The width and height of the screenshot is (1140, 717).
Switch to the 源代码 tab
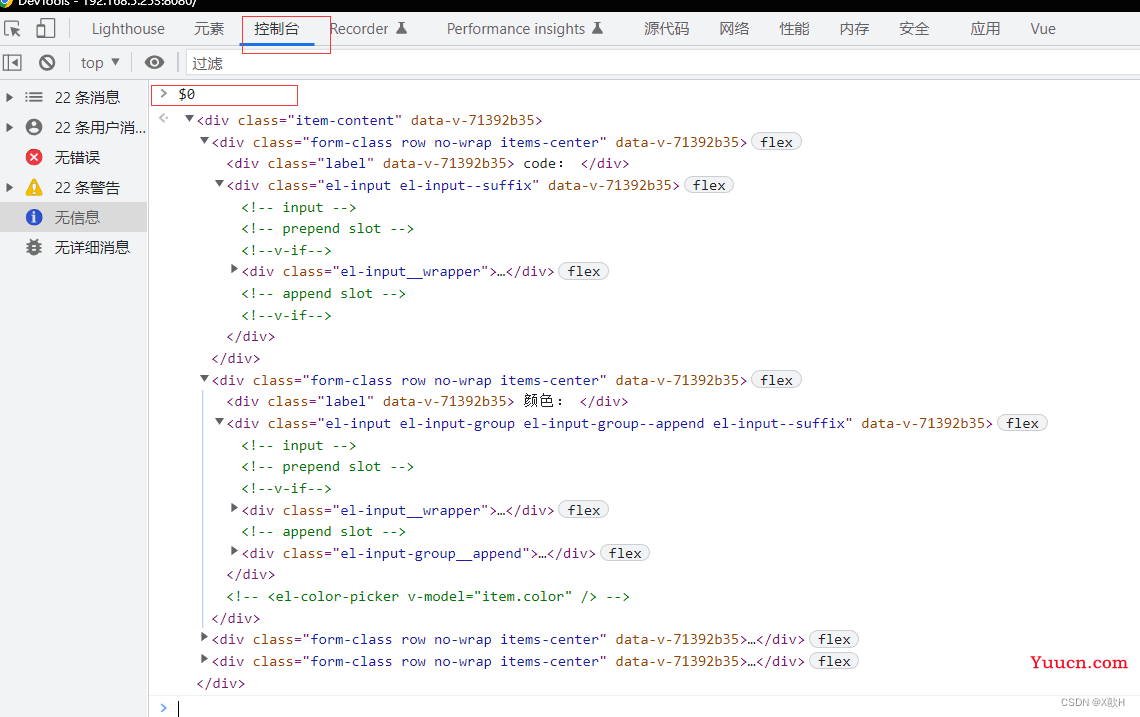click(x=666, y=29)
